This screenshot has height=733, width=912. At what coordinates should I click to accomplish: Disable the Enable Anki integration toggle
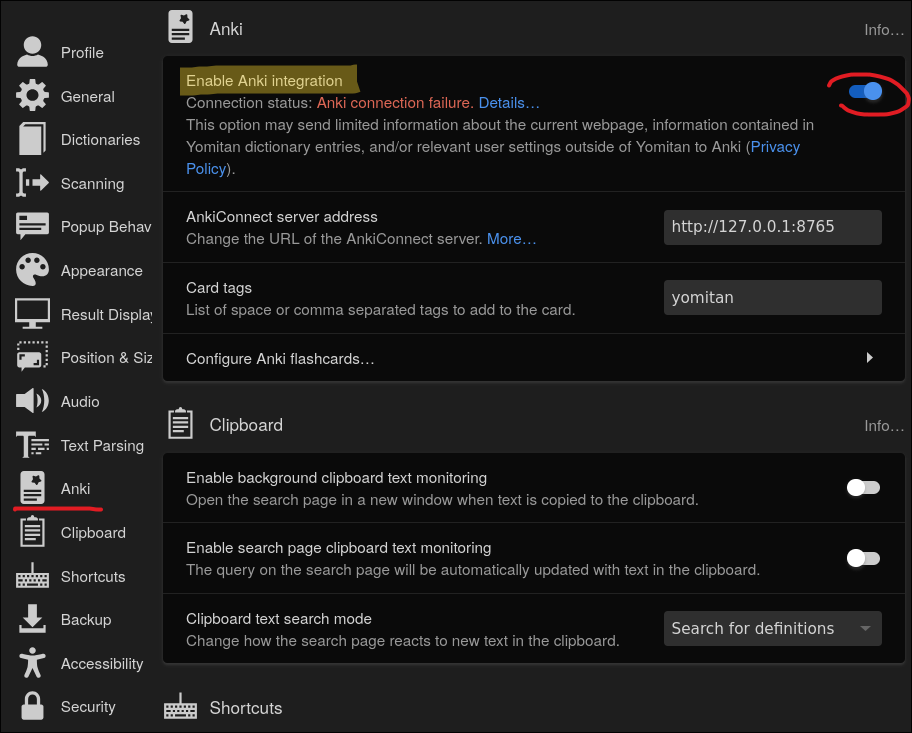click(865, 92)
